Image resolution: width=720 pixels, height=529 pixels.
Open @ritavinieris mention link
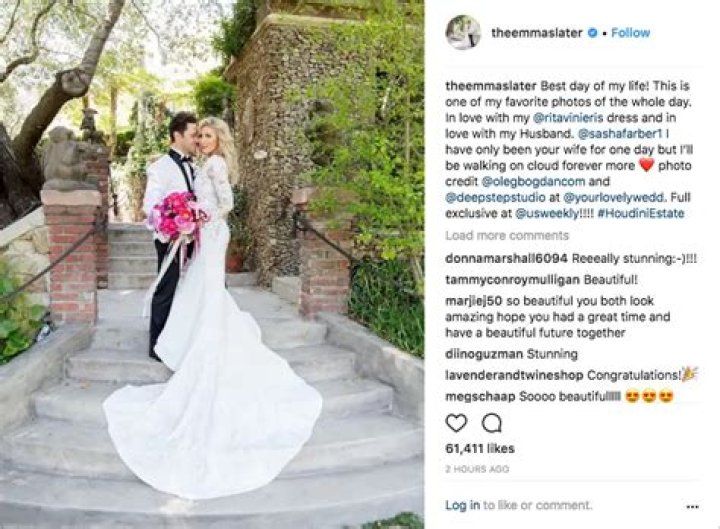pyautogui.click(x=568, y=118)
